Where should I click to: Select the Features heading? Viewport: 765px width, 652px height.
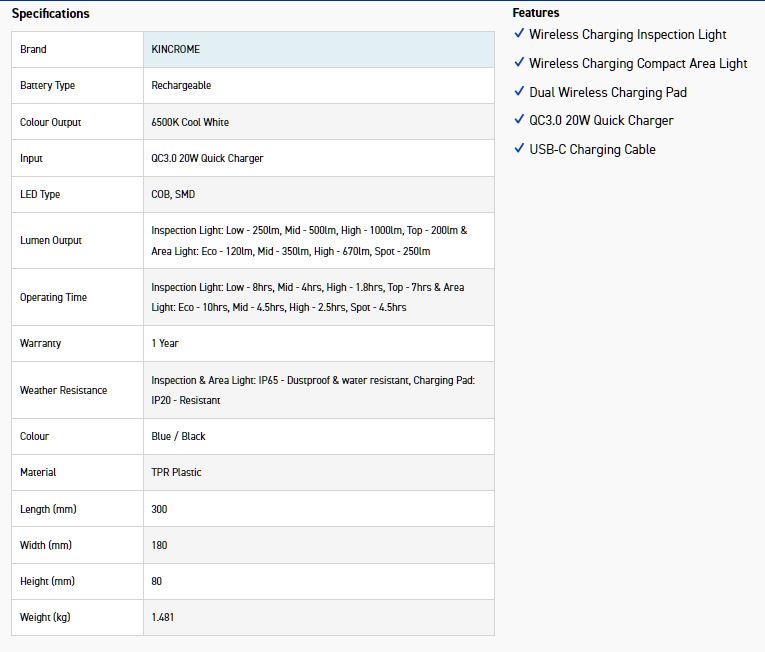(536, 13)
